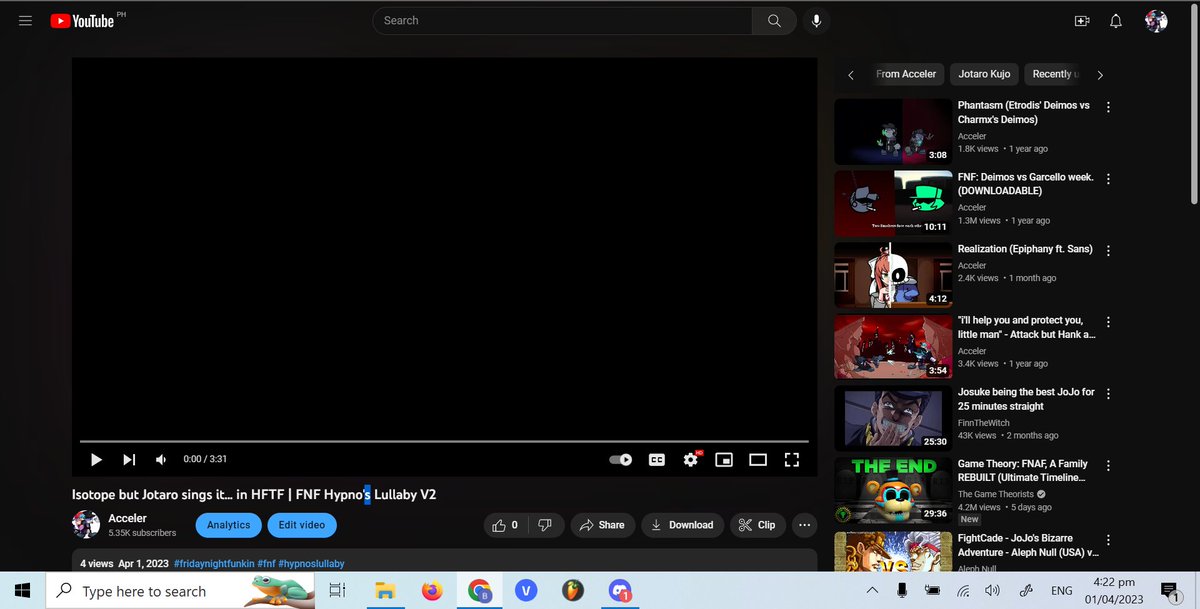1200x609 pixels.
Task: Click the #hypnoslullaby hashtag
Action: pos(311,564)
